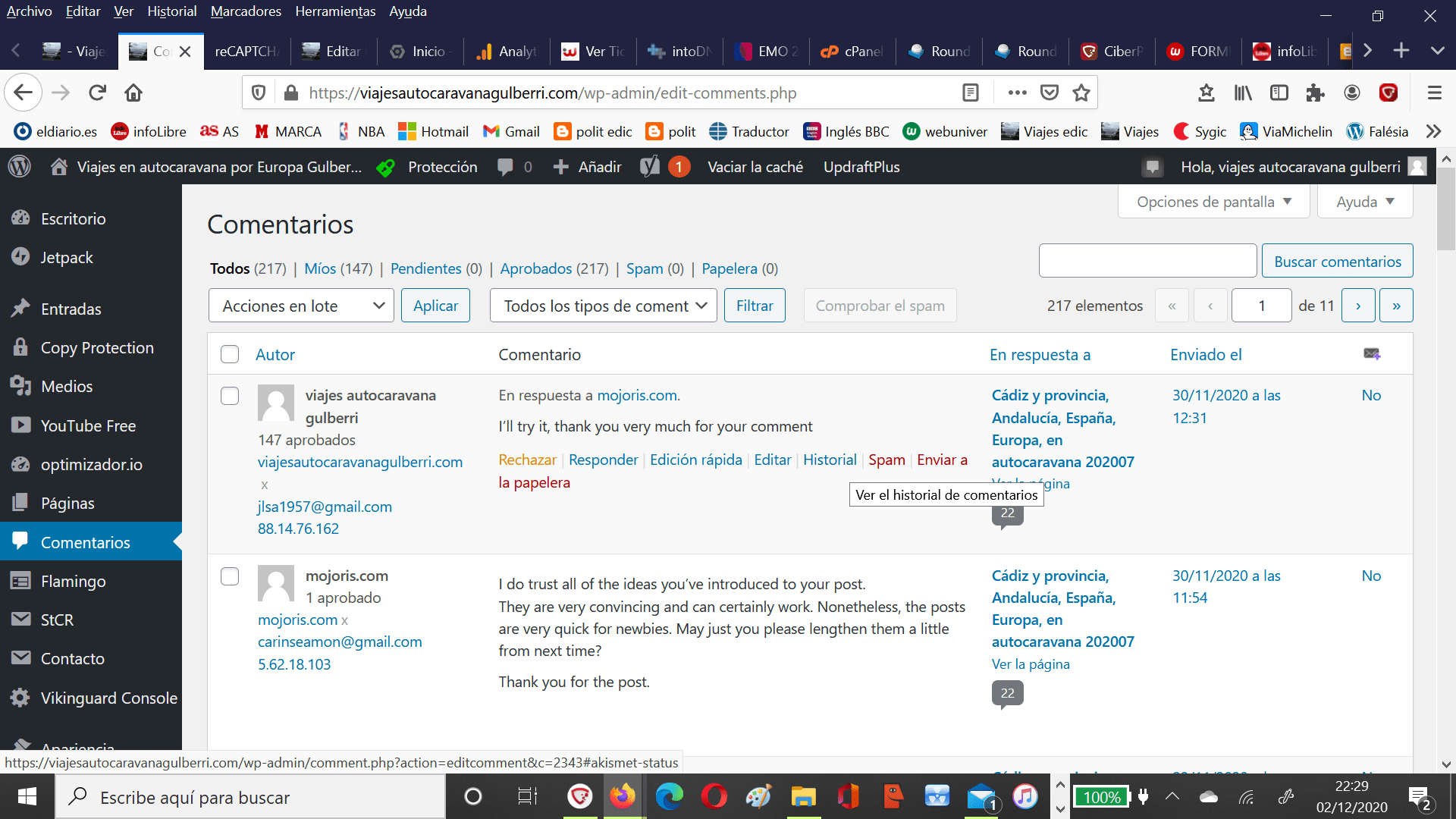Viewport: 1456px width, 819px height.
Task: Click the Aplicar button
Action: click(x=435, y=306)
